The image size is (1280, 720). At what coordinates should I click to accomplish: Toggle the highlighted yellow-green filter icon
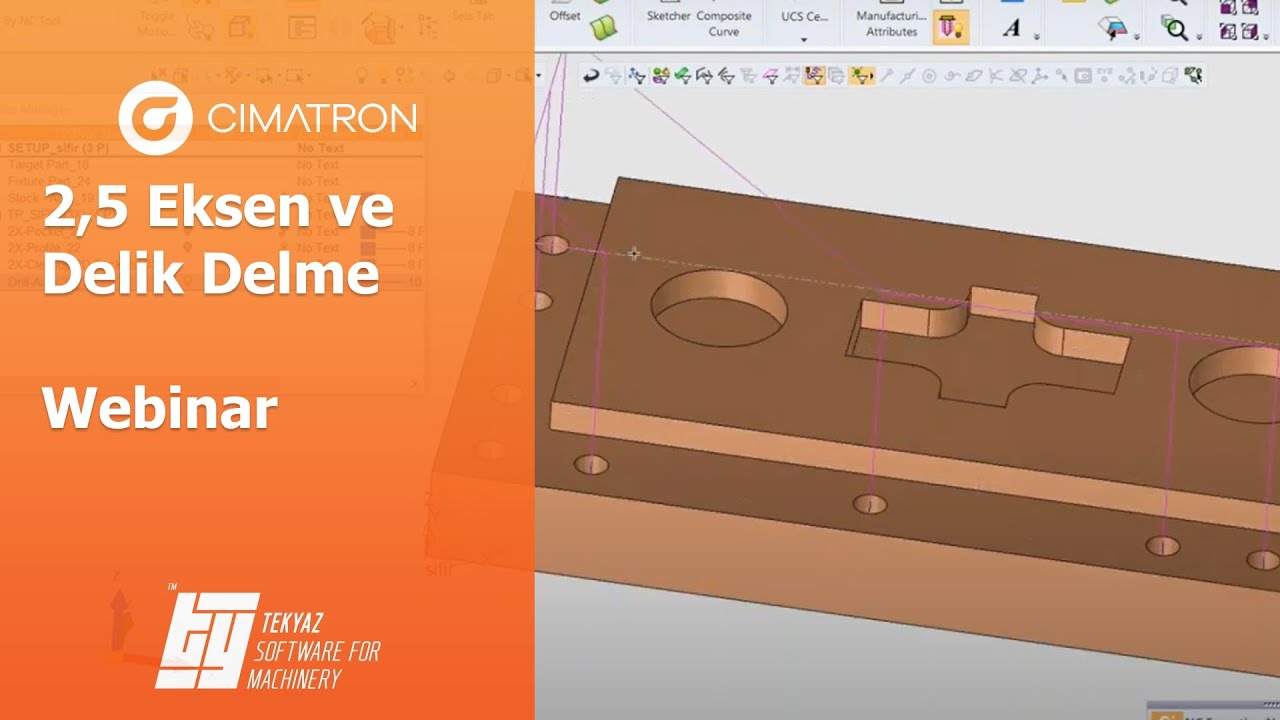coord(861,75)
